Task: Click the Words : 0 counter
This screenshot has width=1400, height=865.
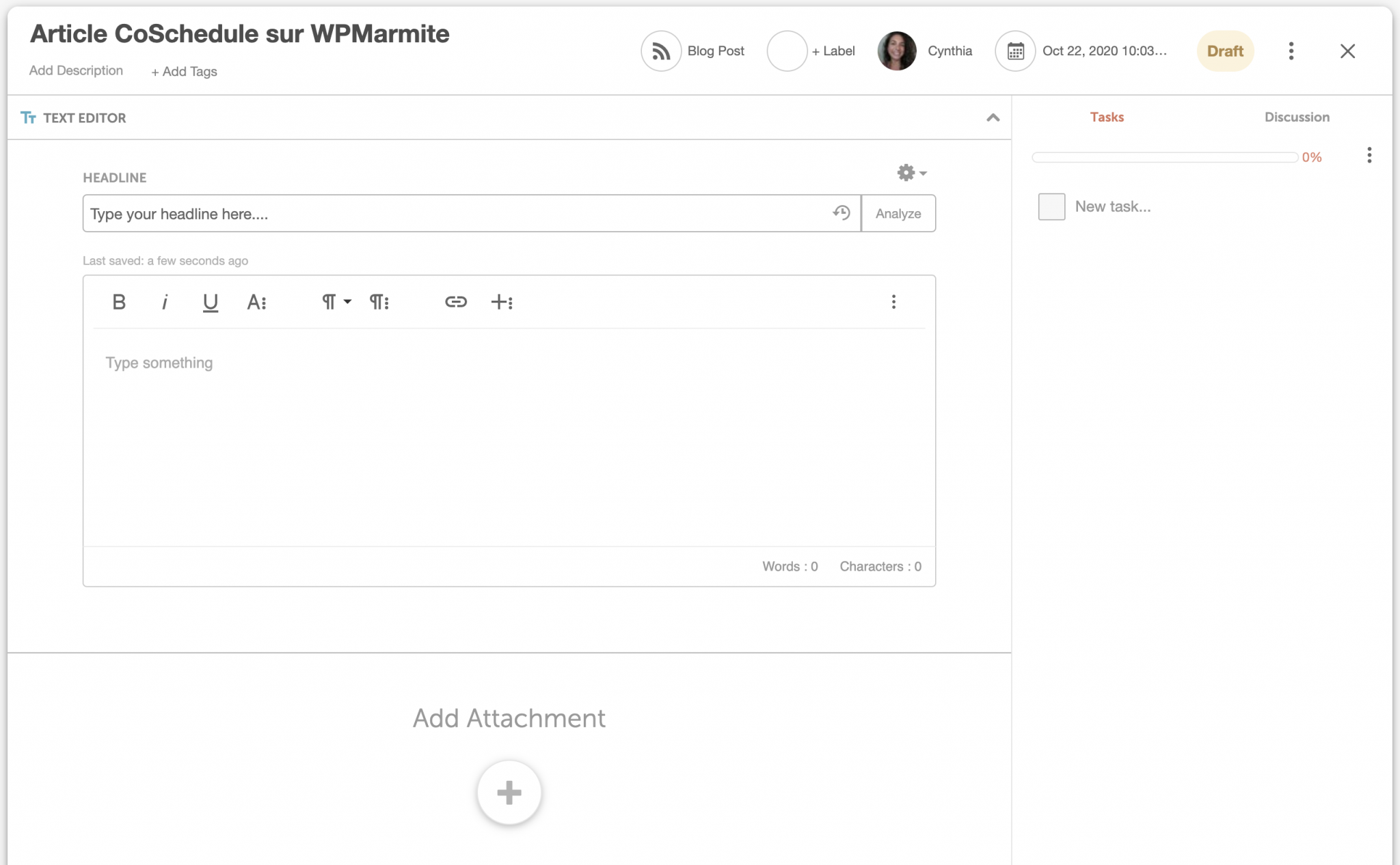Action: (x=790, y=566)
